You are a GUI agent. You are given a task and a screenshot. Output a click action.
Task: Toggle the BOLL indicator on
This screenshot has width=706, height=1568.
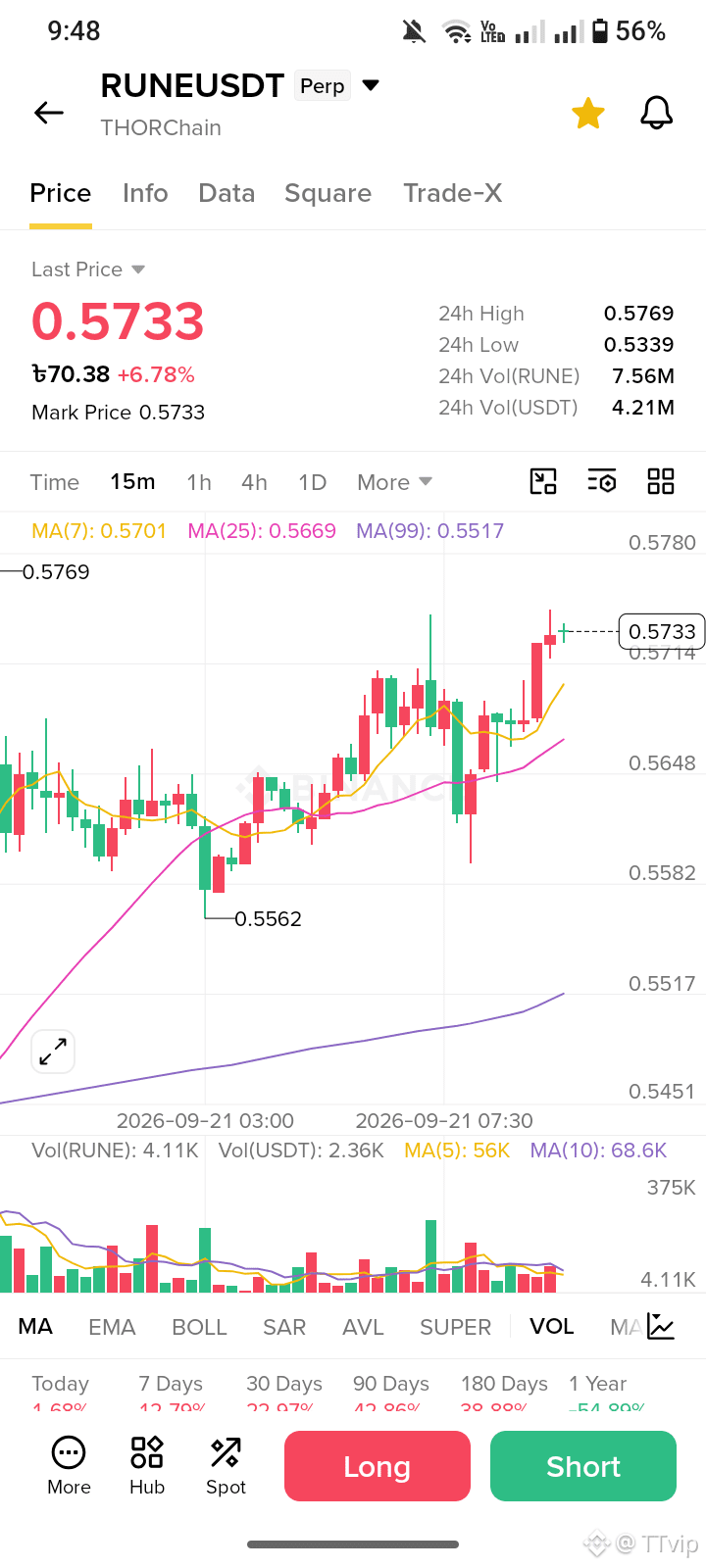199,1327
